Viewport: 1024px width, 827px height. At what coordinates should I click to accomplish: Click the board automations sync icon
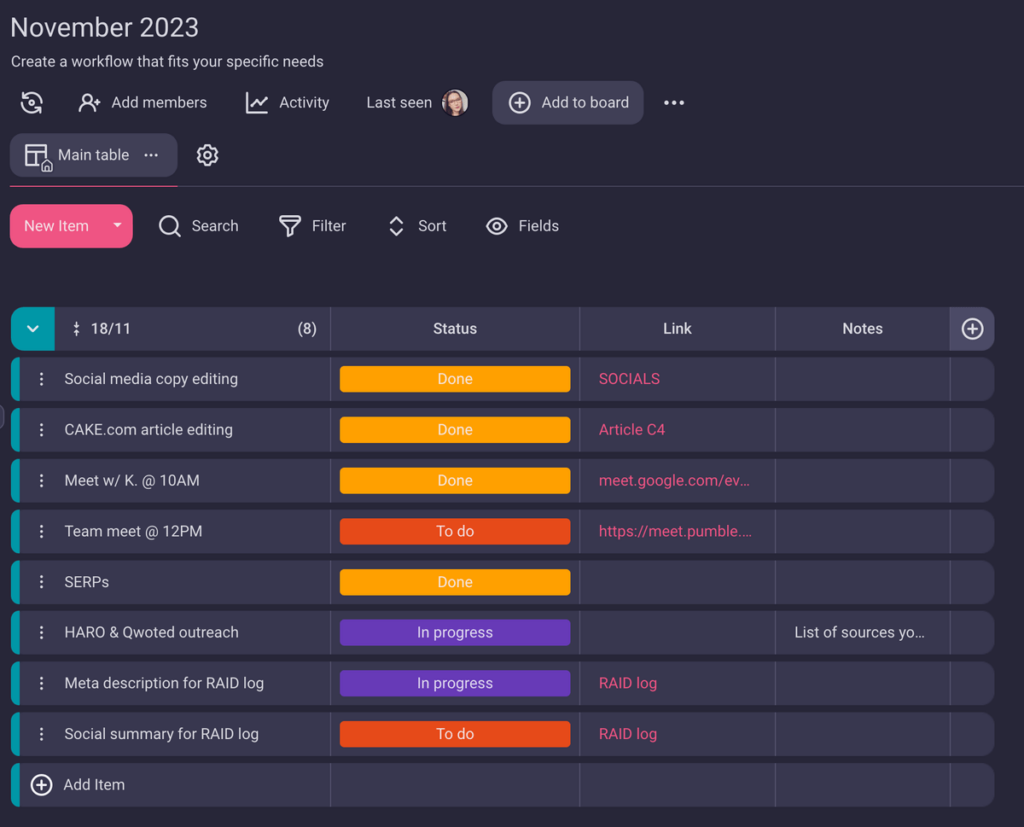pyautogui.click(x=31, y=102)
